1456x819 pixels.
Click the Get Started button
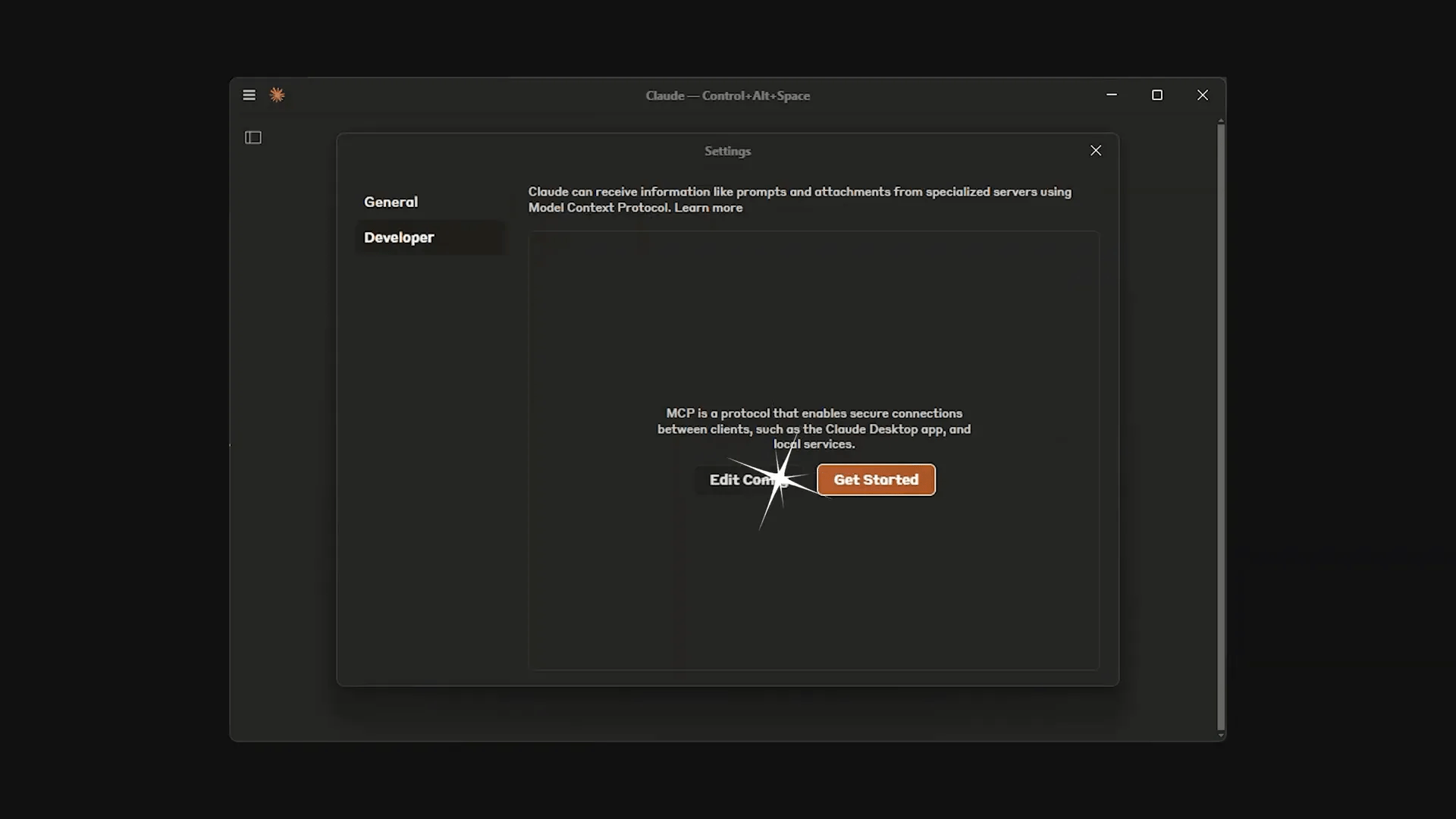(x=876, y=480)
